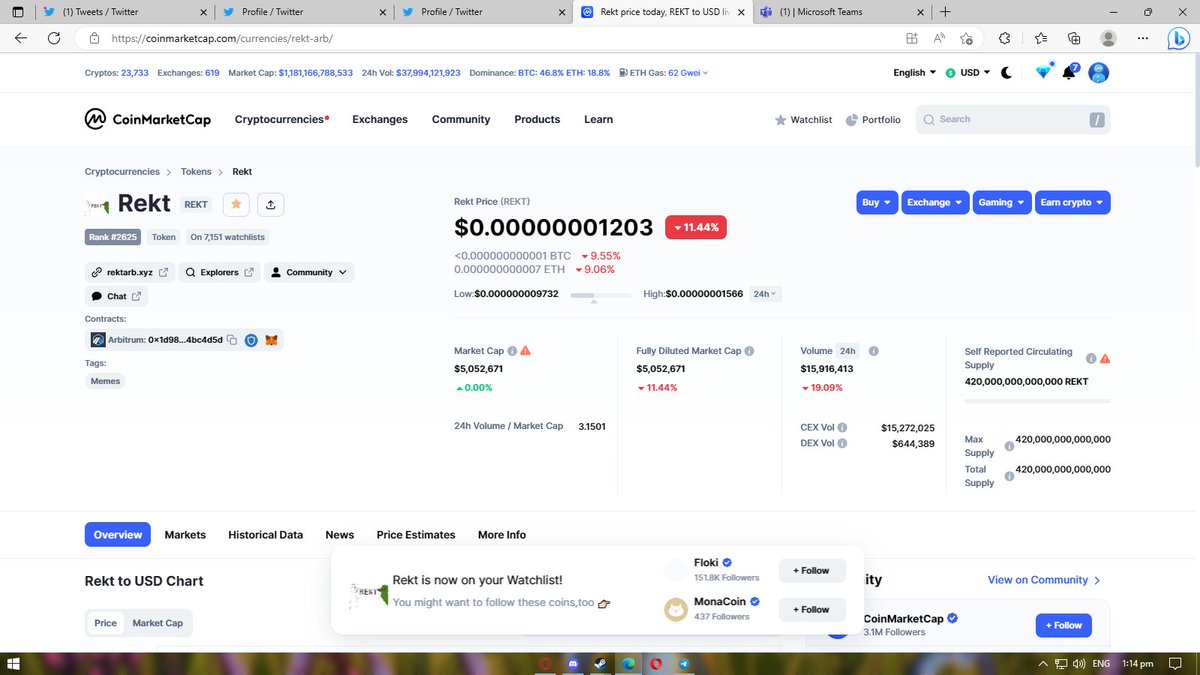This screenshot has height=675, width=1200.
Task: Open the Chat link
Action: [116, 296]
